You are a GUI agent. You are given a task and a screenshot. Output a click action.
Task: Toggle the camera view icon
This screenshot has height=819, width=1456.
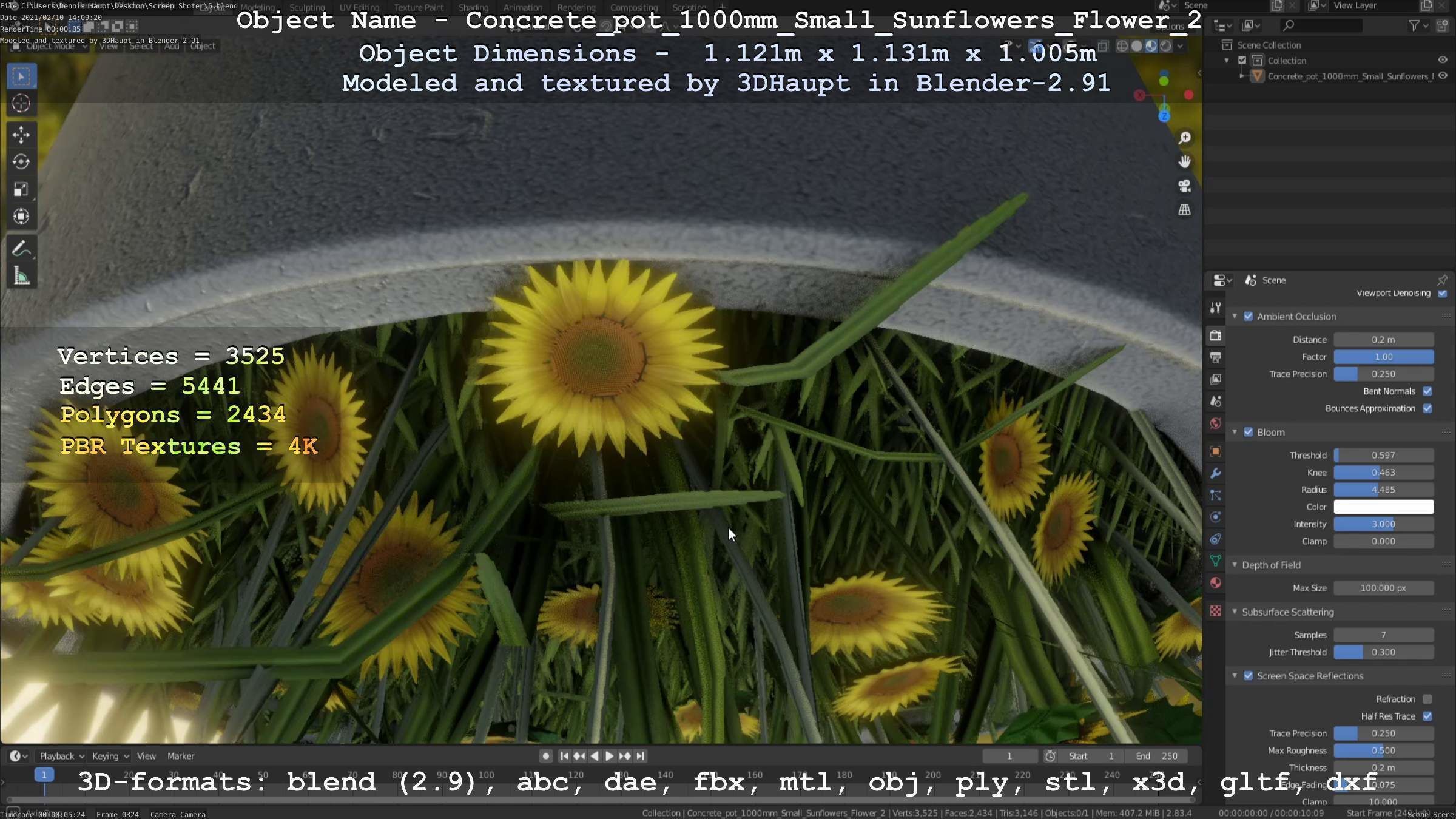pyautogui.click(x=1184, y=186)
